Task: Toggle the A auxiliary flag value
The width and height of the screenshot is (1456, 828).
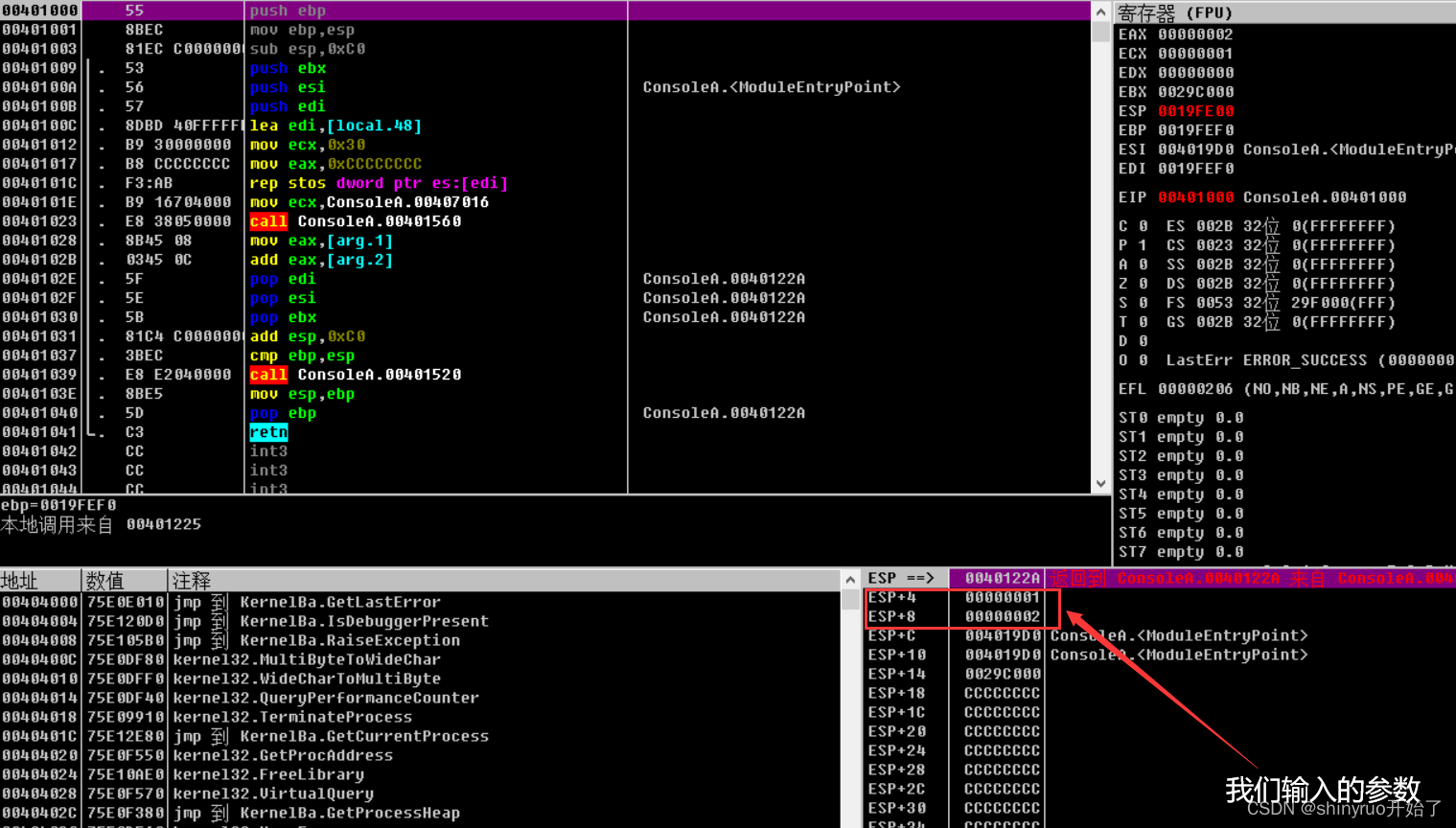Action: click(x=1143, y=264)
